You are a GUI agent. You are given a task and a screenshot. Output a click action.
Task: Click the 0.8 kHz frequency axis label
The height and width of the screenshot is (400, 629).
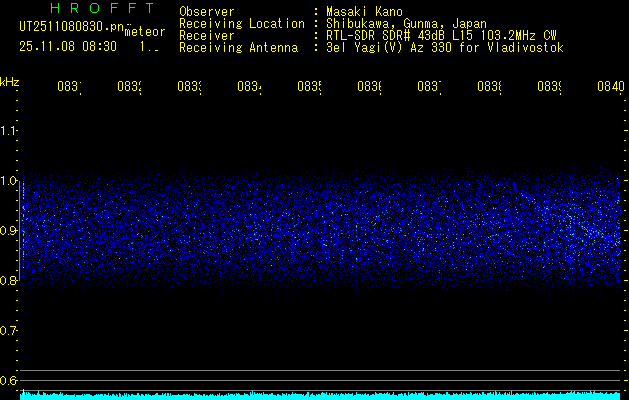coord(10,281)
